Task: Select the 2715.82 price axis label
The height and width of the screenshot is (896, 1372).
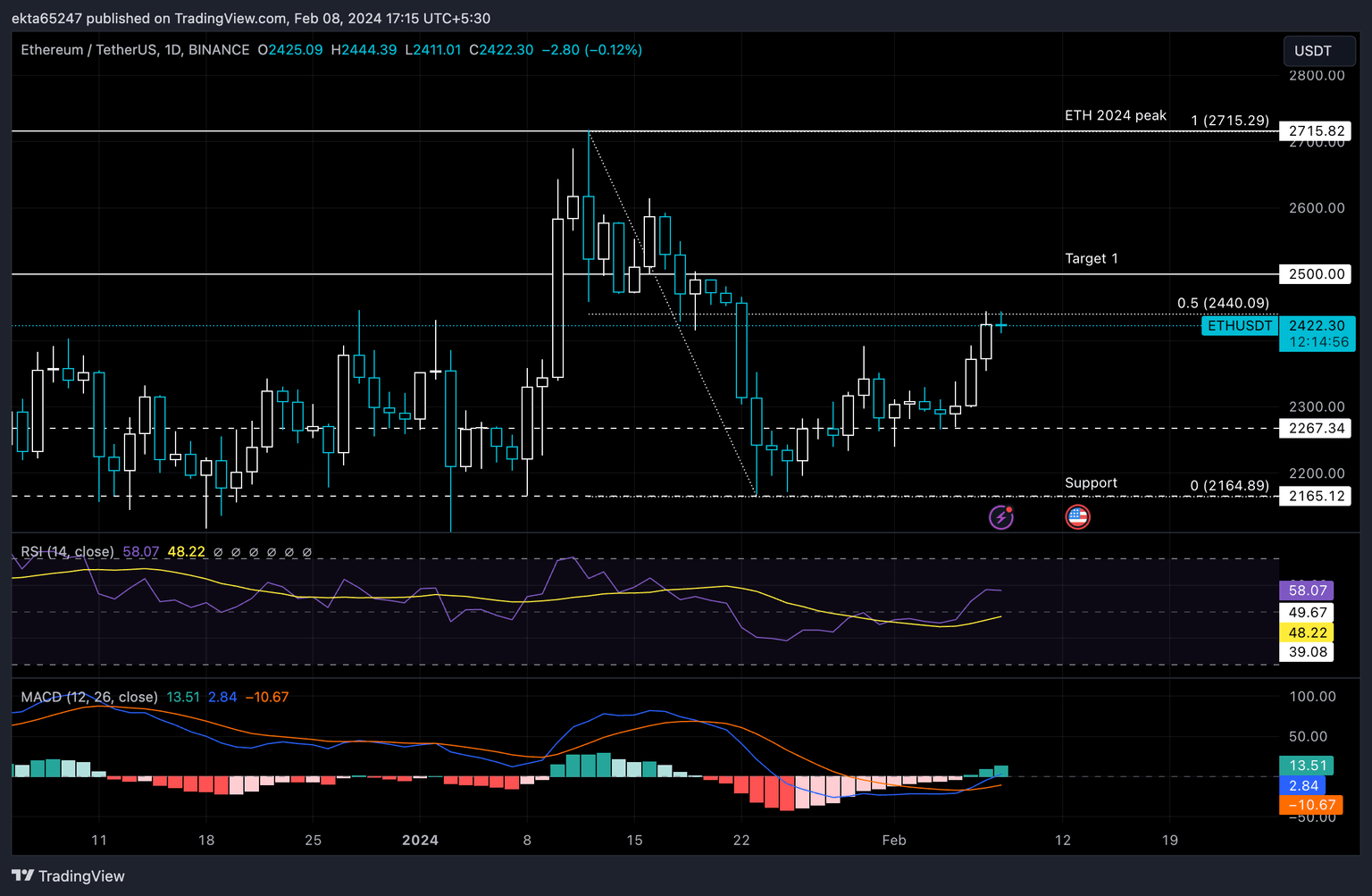Action: pyautogui.click(x=1316, y=131)
